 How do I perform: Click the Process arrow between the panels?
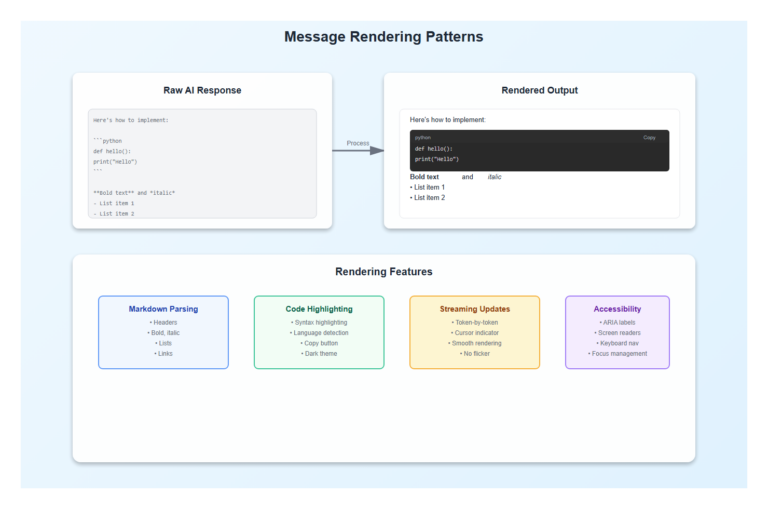[x=358, y=151]
